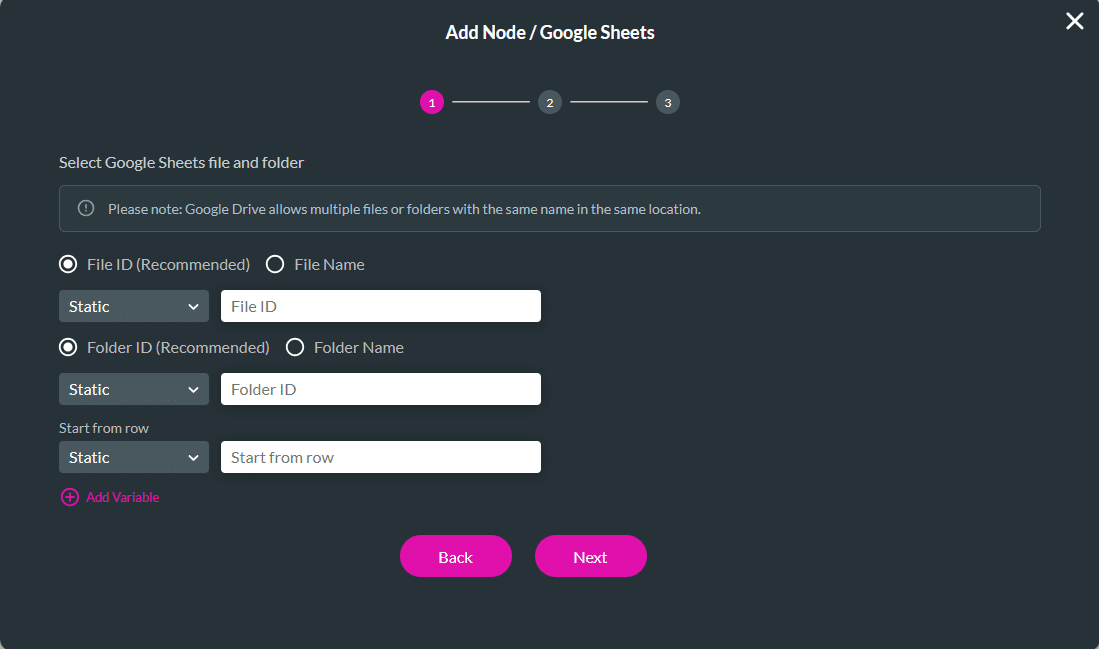Open step 3 of the wizard

(667, 101)
